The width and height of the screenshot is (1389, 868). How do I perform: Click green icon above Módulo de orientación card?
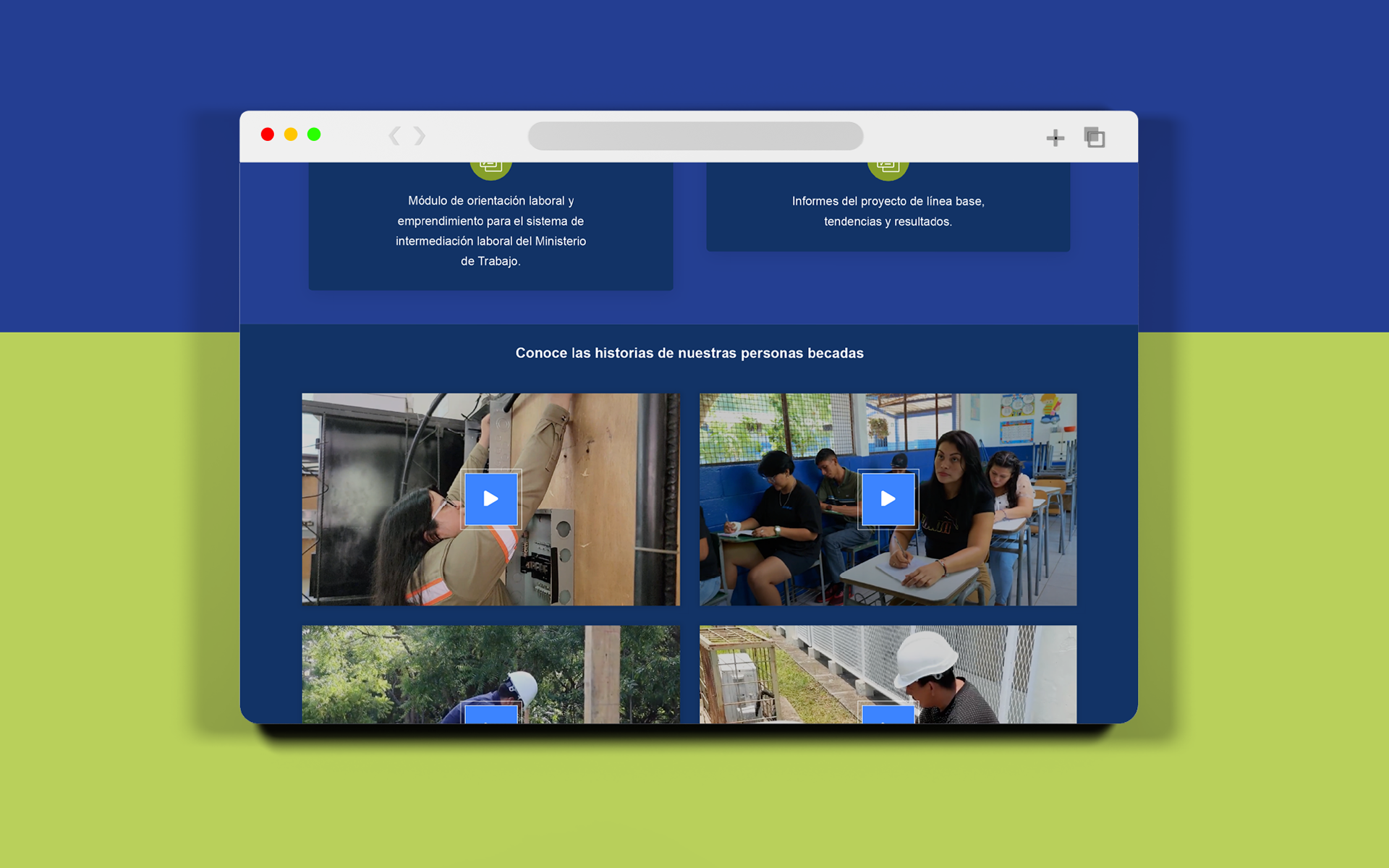490,169
